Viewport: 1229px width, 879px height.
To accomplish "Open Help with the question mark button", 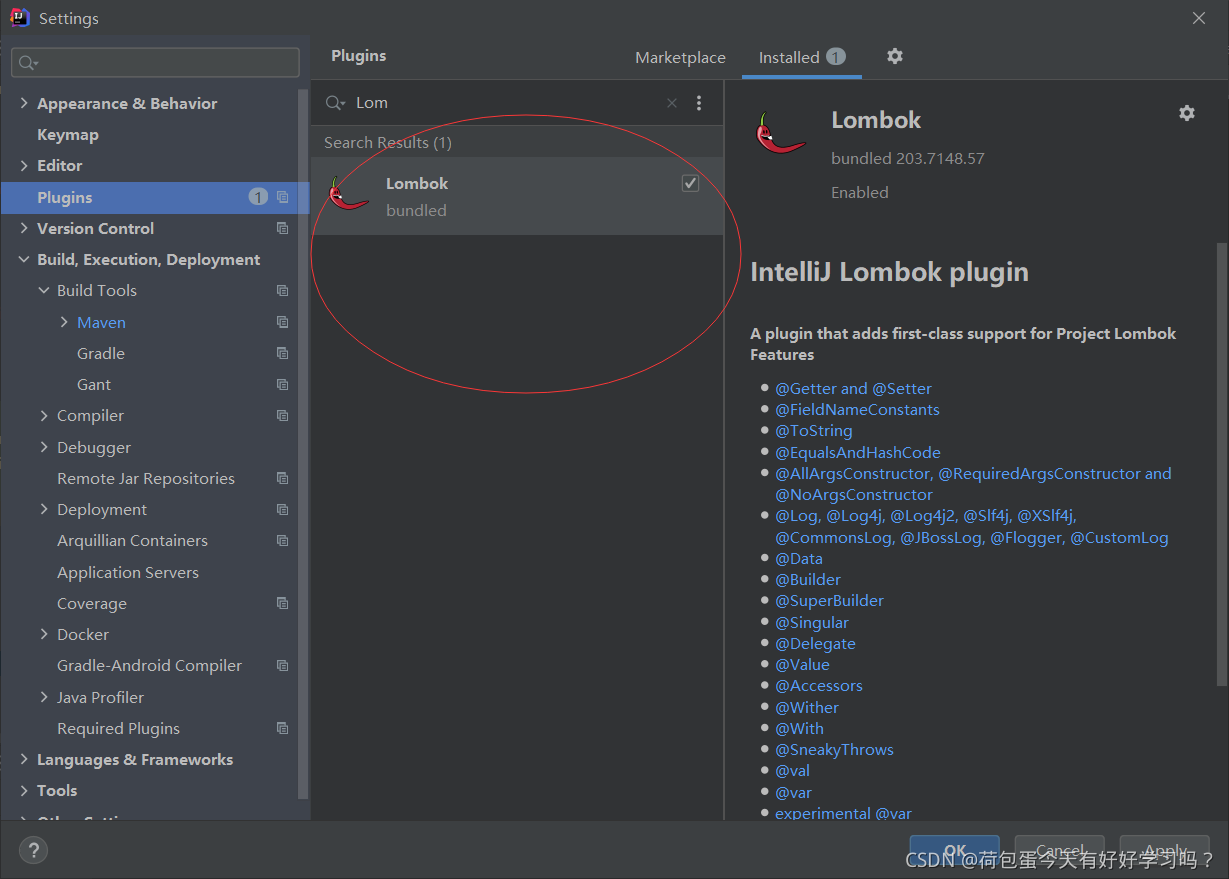I will (x=34, y=851).
